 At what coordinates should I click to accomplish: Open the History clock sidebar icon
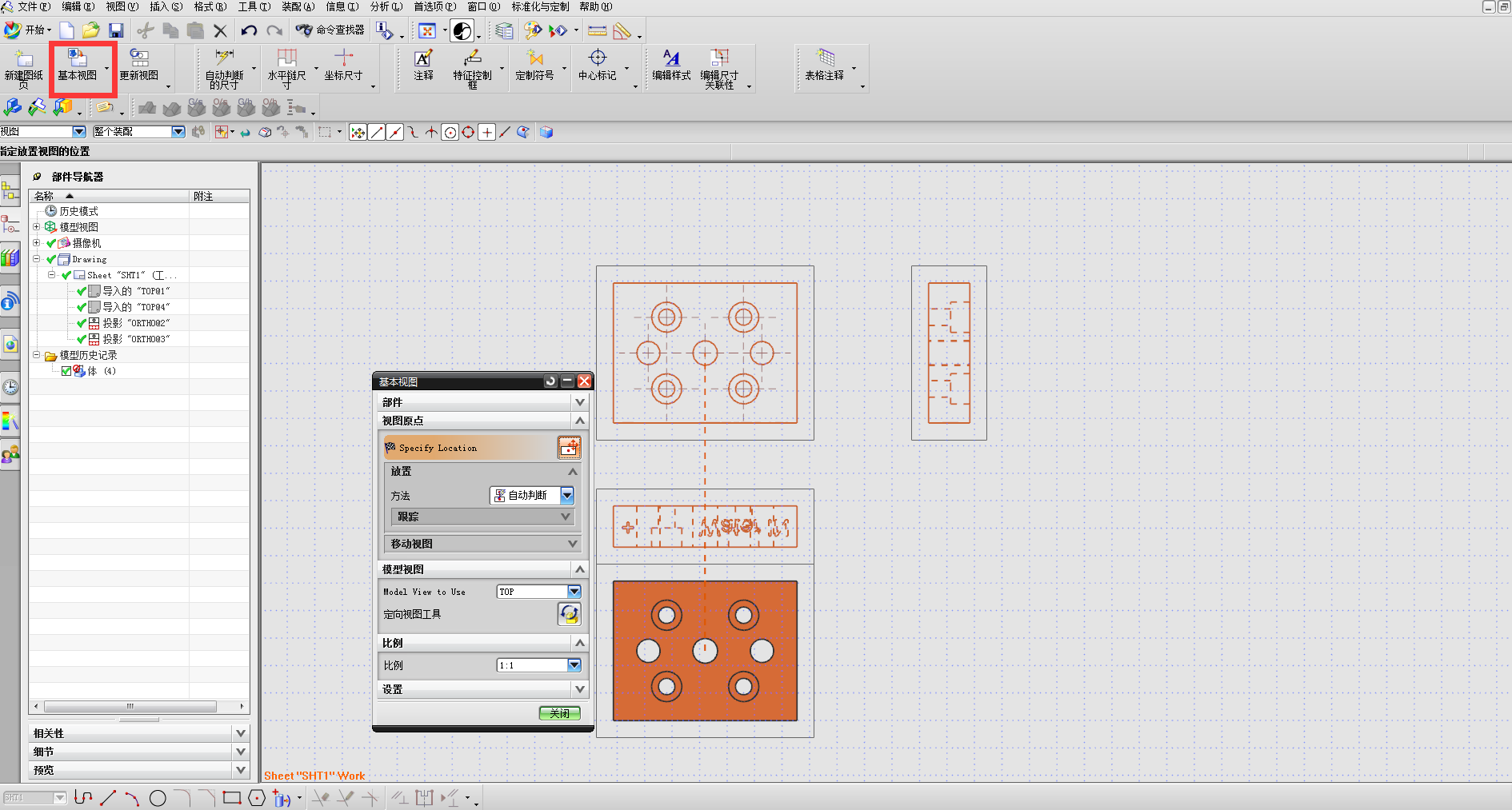[10, 387]
